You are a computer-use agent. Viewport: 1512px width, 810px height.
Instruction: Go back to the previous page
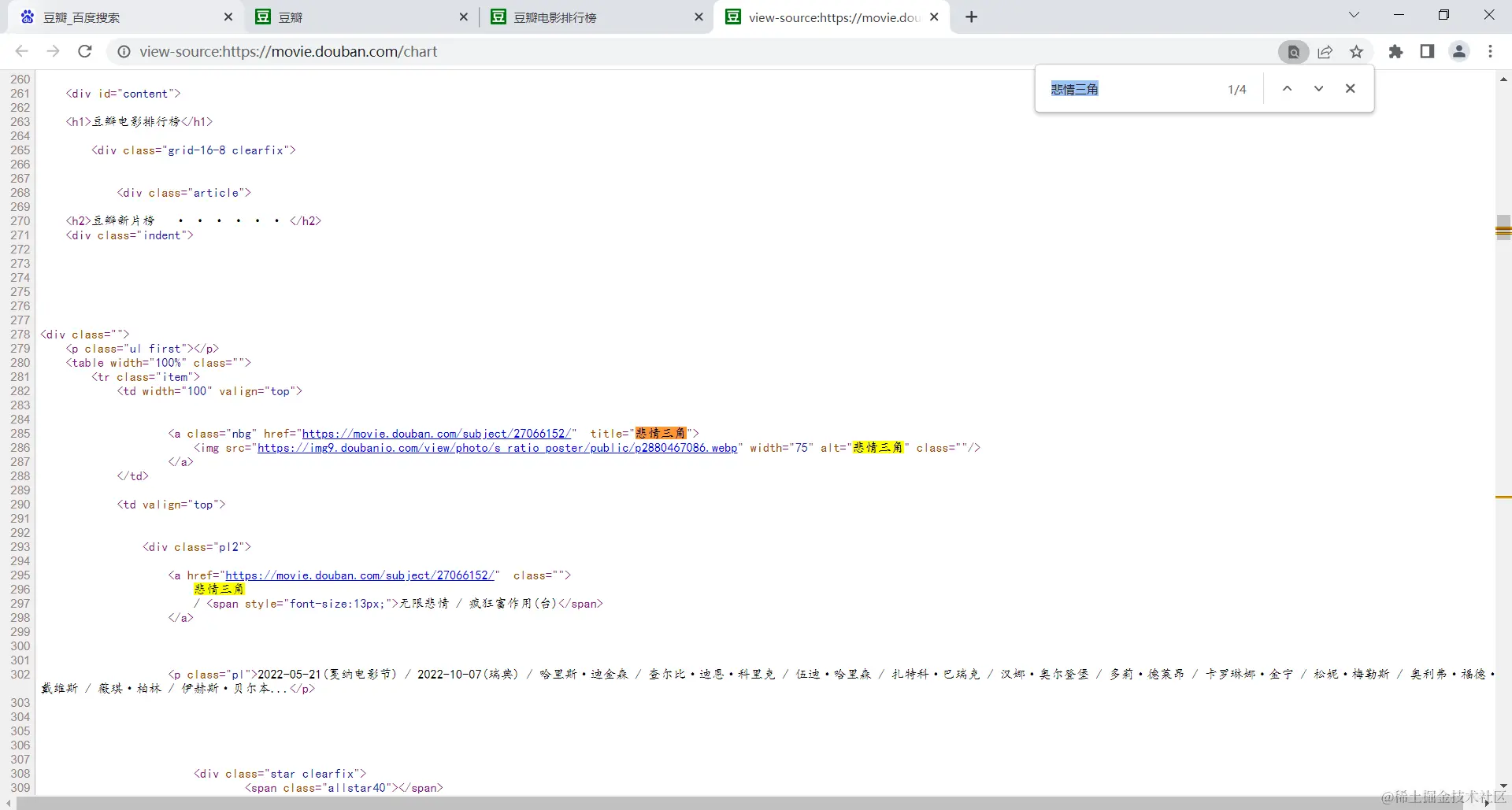point(22,51)
